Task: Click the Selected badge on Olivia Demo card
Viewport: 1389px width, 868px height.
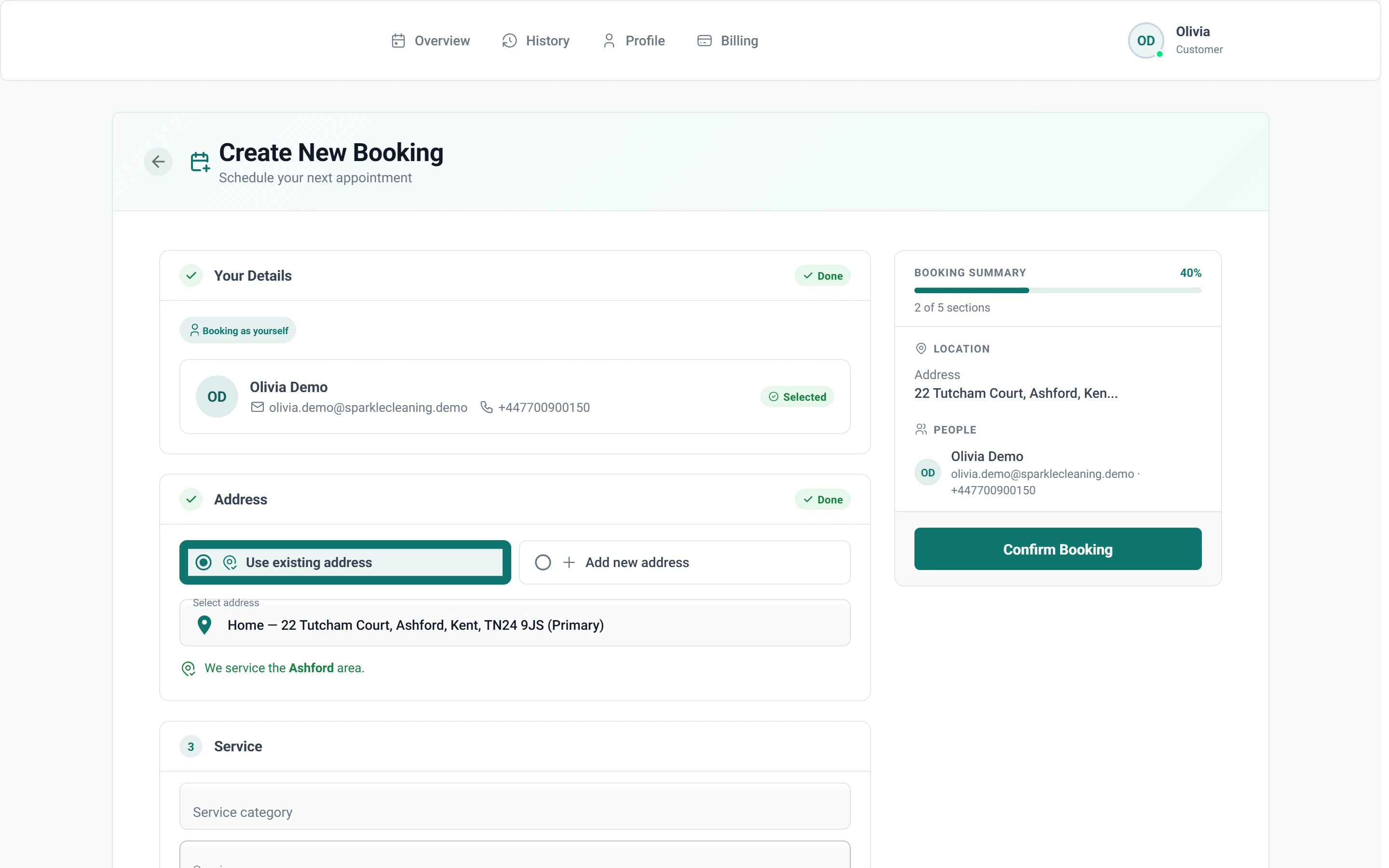Action: pos(798,397)
